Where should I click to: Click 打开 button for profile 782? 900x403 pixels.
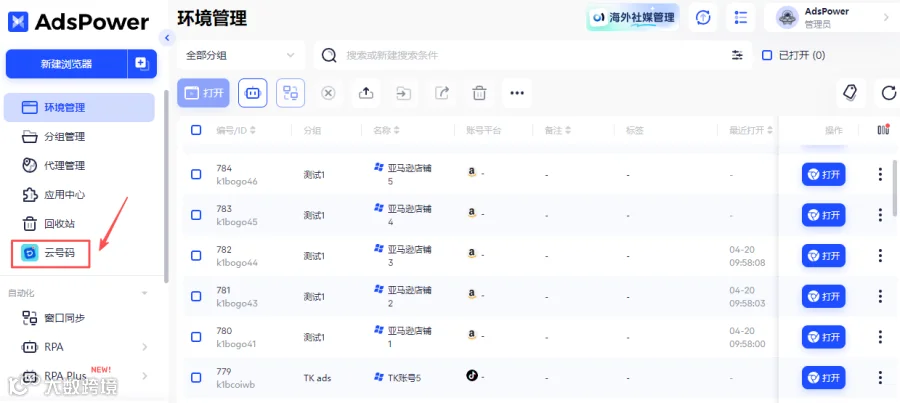tap(824, 255)
